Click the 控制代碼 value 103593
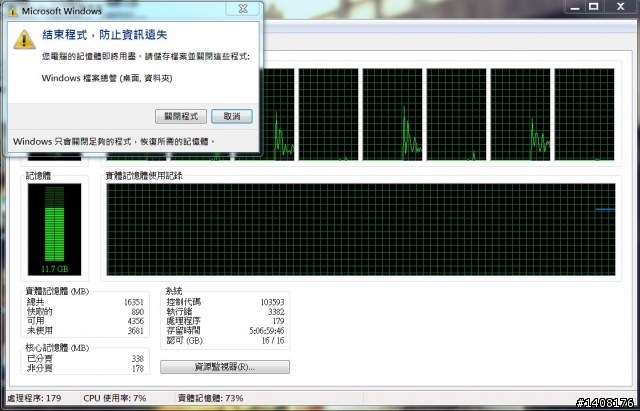 coord(272,302)
